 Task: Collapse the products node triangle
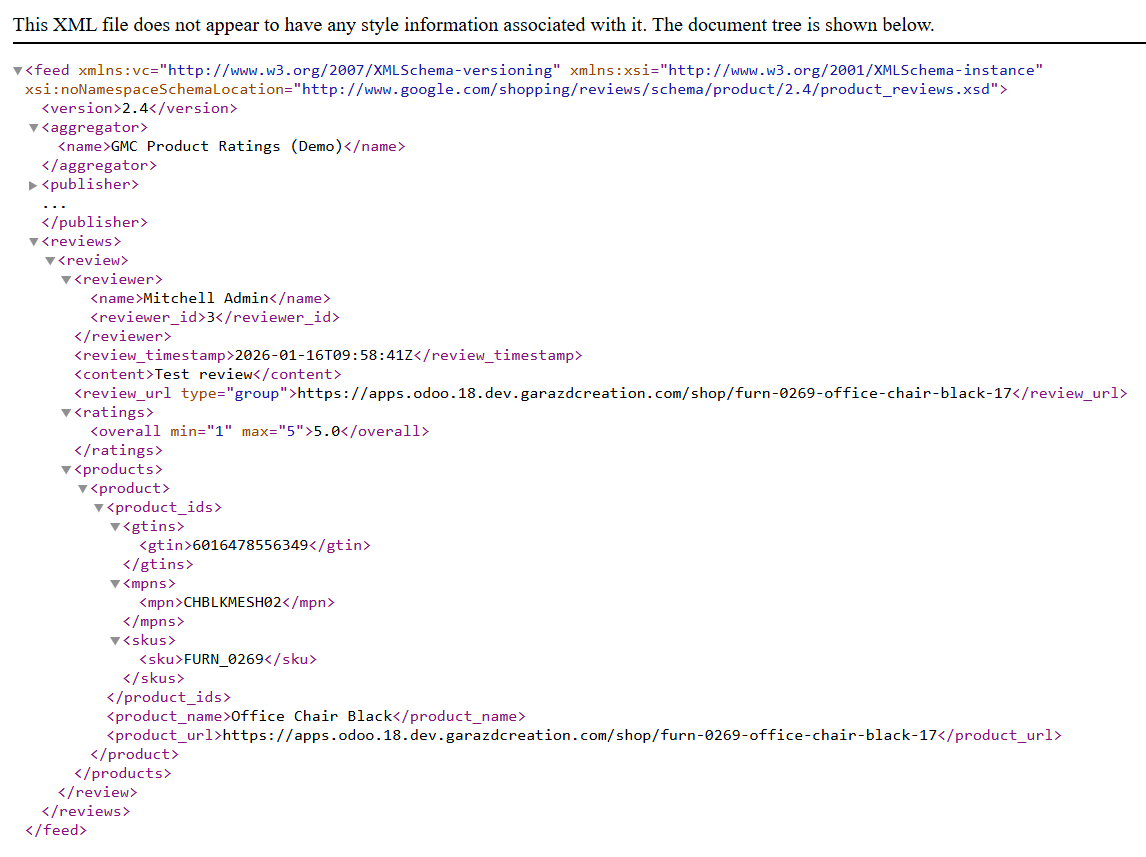pos(67,470)
